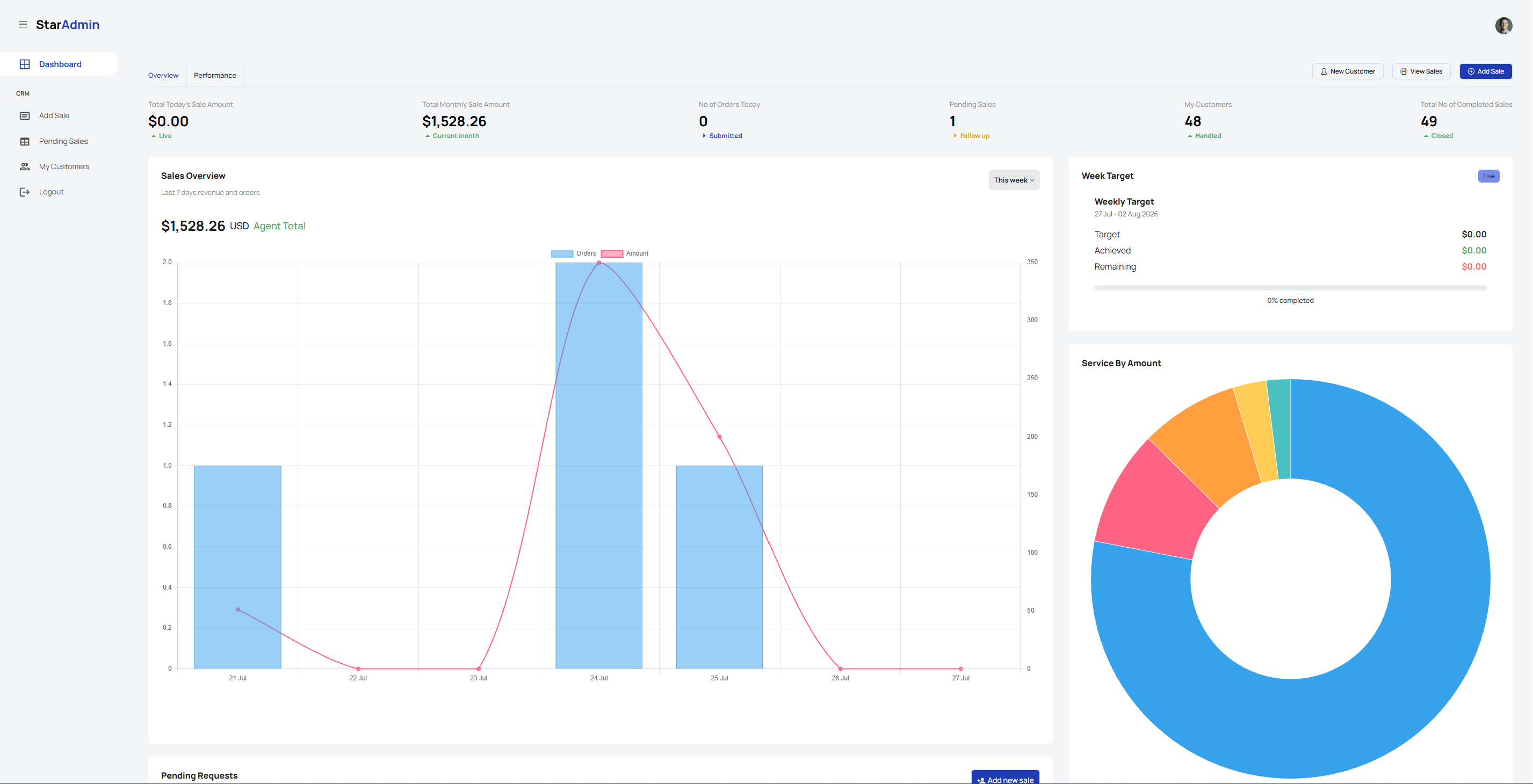Click the 21 Jul orders bar
The image size is (1533, 784).
[237, 567]
